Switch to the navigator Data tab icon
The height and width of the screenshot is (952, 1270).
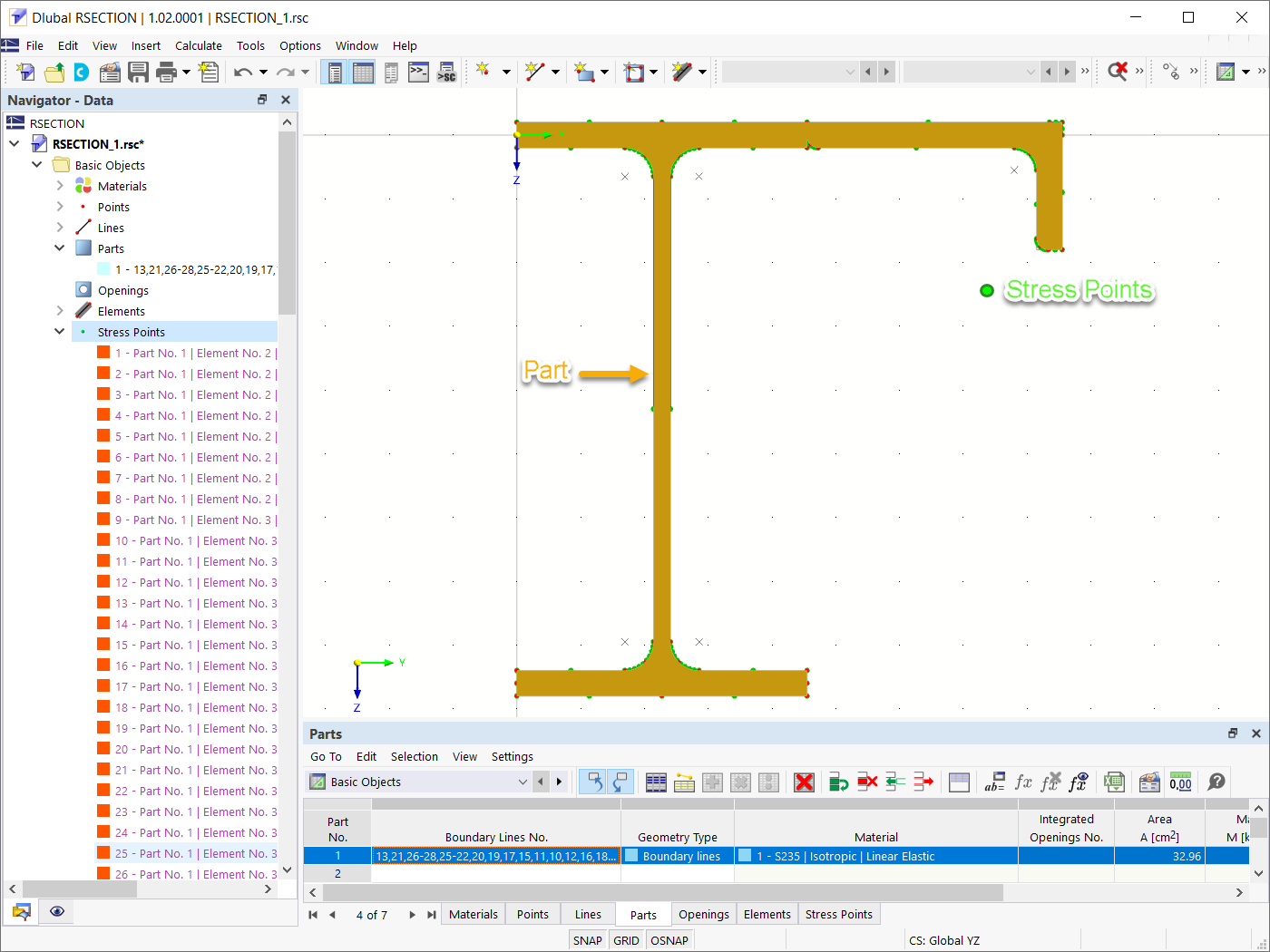click(22, 911)
